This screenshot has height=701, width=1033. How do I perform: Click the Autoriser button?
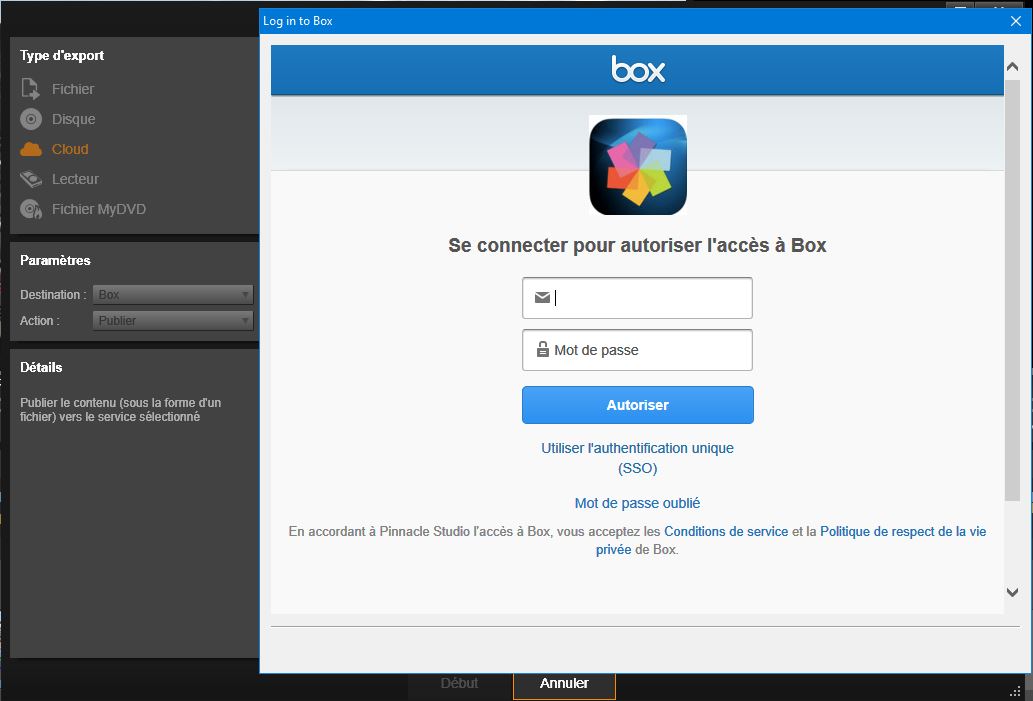coord(638,405)
